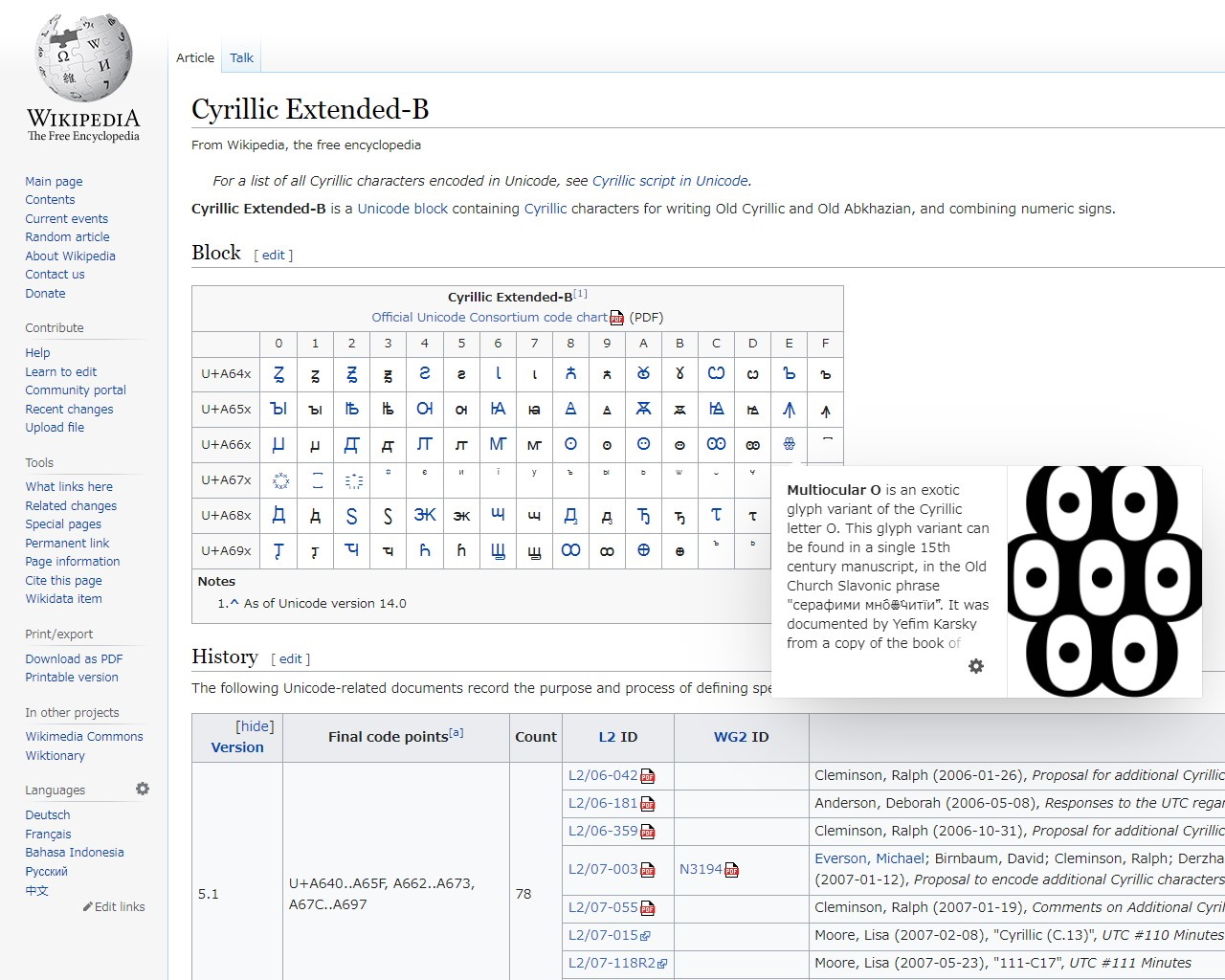1225x980 pixels.
Task: Switch to the Talk tab
Action: coord(241,57)
